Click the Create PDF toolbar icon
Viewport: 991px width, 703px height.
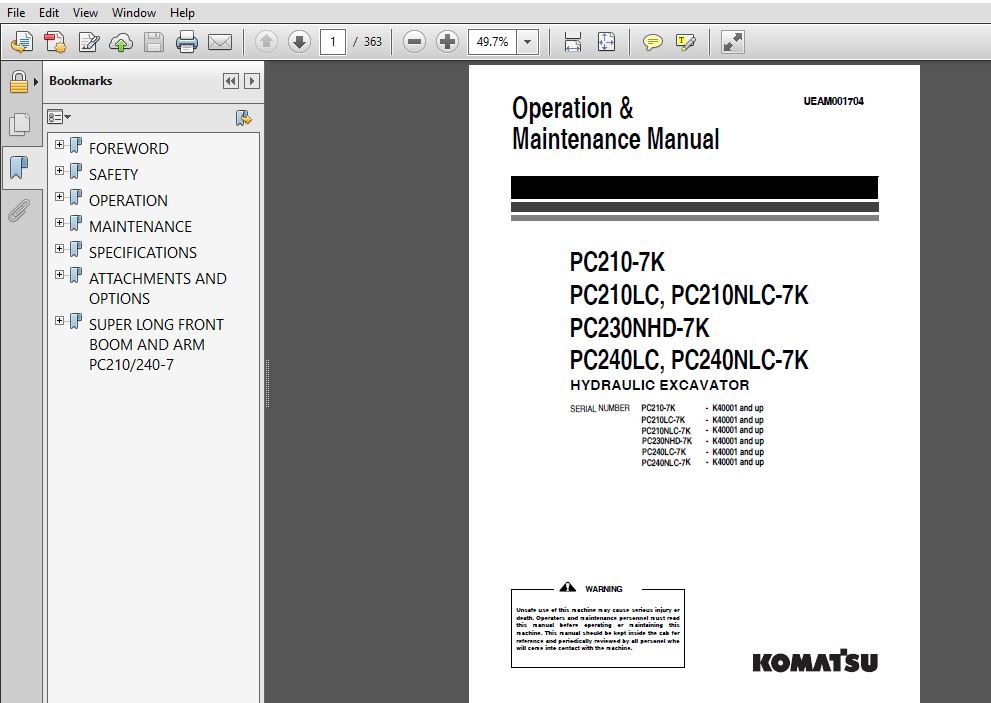22,42
